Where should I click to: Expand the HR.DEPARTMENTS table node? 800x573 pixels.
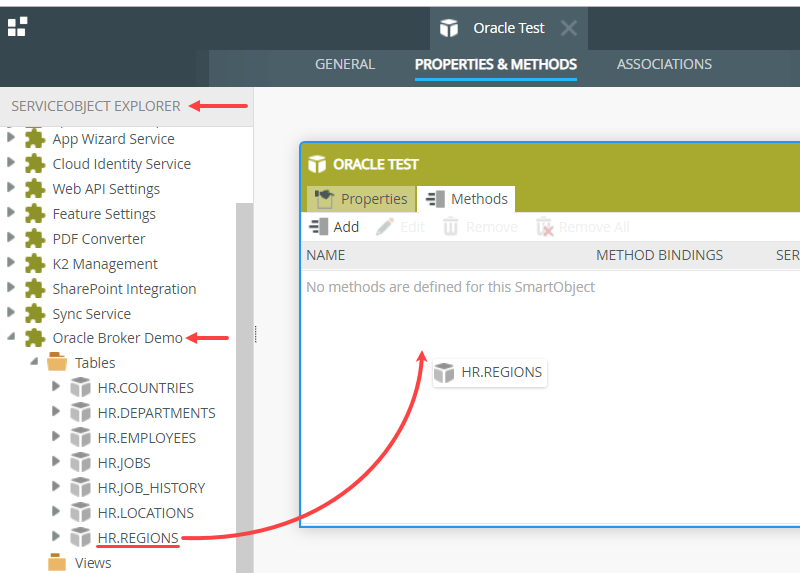pos(56,411)
